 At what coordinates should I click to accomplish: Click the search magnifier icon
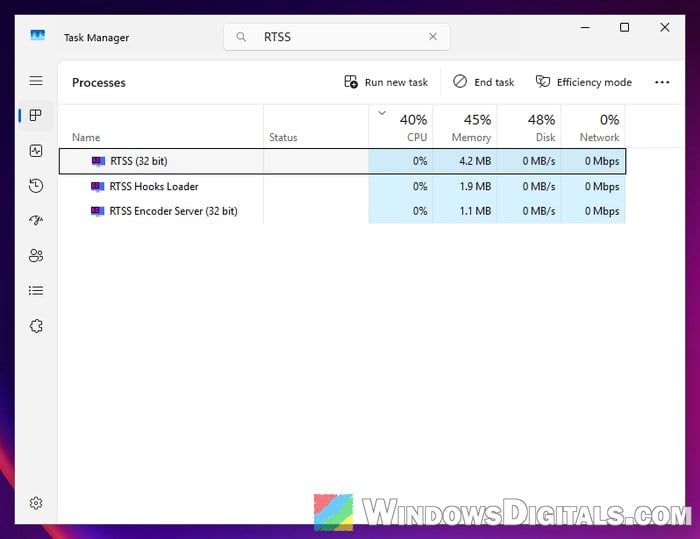tap(241, 37)
